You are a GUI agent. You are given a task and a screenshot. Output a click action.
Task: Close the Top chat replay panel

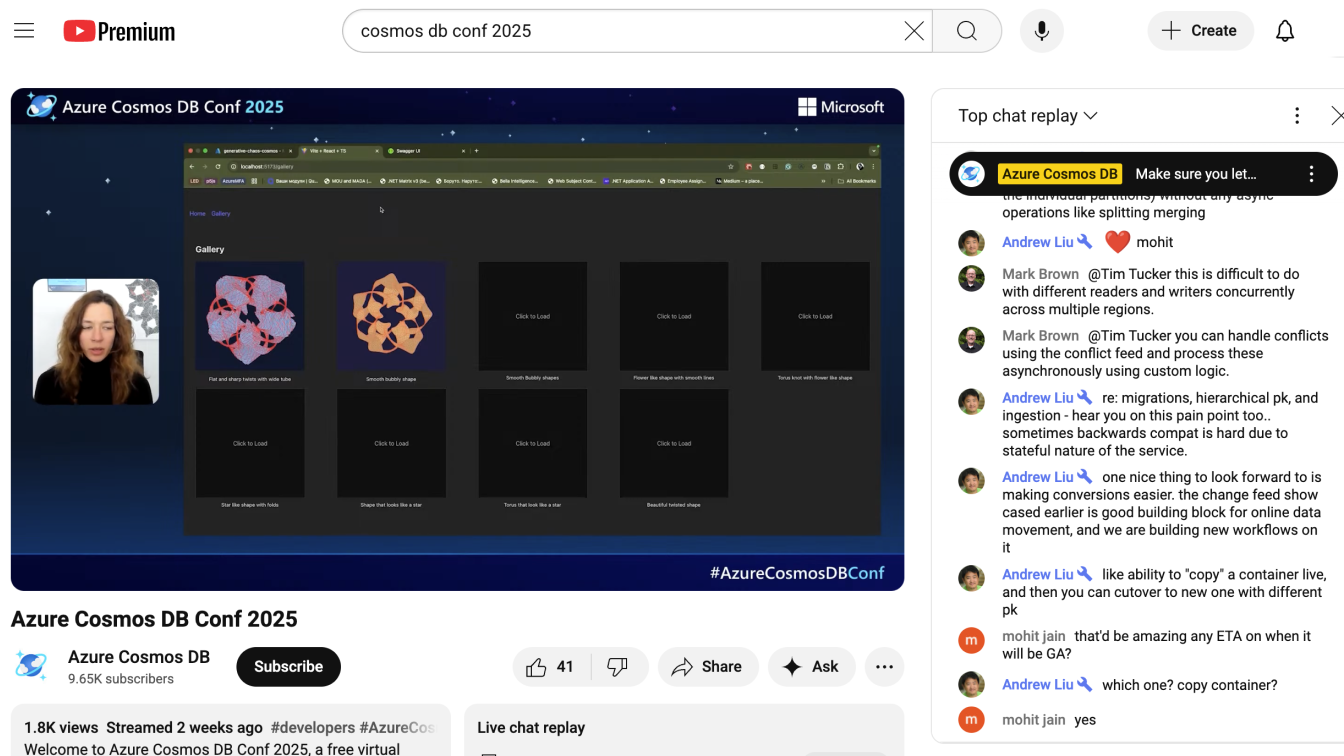(1339, 115)
